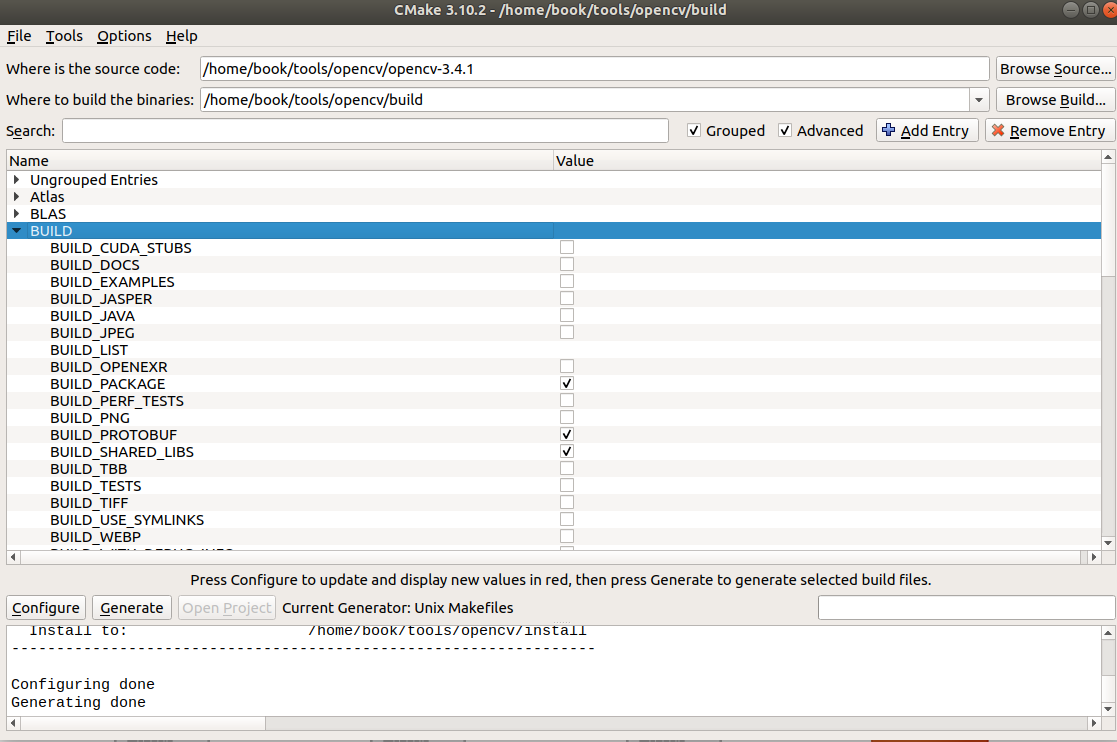Select the BUILD_TIFF entry name
Screen dimensions: 1117x742
point(89,503)
